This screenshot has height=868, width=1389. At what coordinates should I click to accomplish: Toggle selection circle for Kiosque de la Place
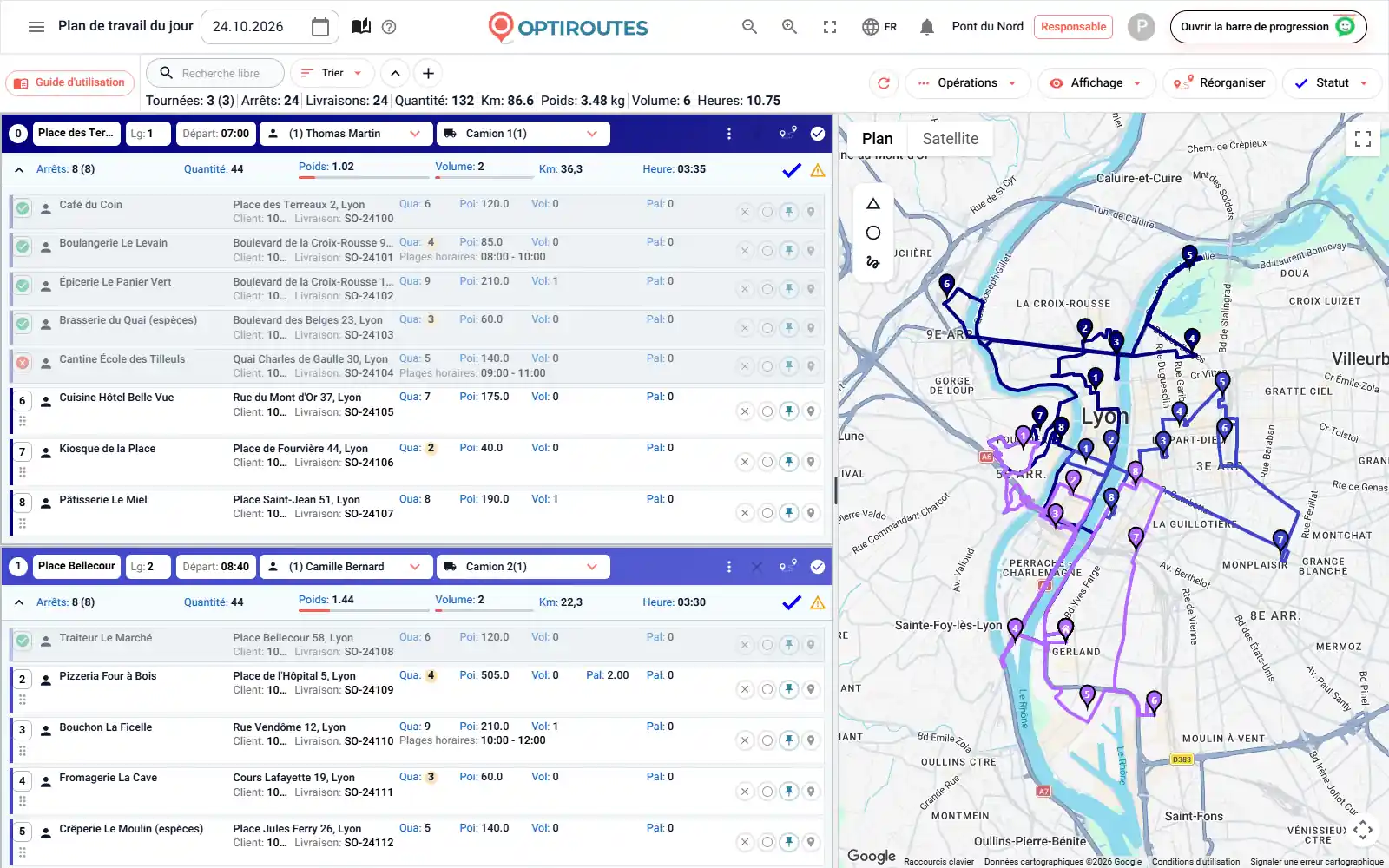pyautogui.click(x=767, y=462)
